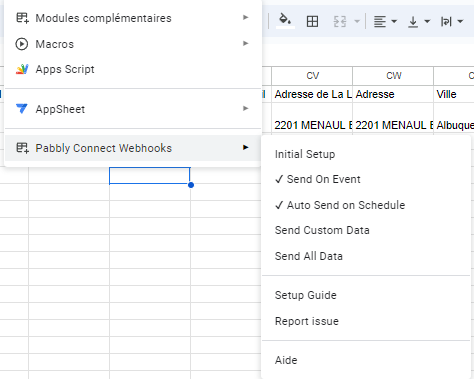Click the 'Adresse de La L' cell
Image resolution: width=474 pixels, height=379 pixels.
pos(312,94)
